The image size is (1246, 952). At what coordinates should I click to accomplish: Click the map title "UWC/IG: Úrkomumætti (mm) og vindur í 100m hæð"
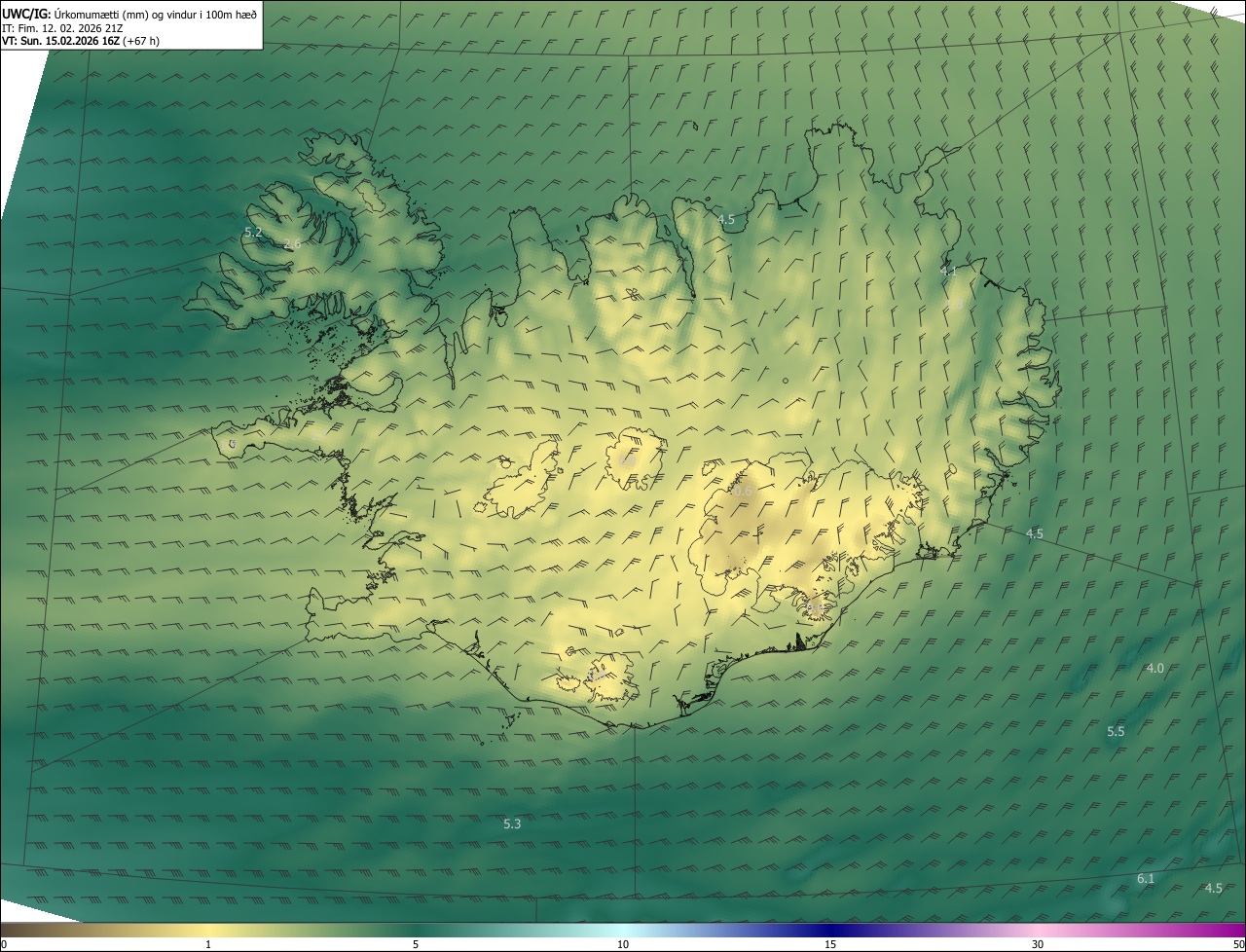pyautogui.click(x=129, y=15)
